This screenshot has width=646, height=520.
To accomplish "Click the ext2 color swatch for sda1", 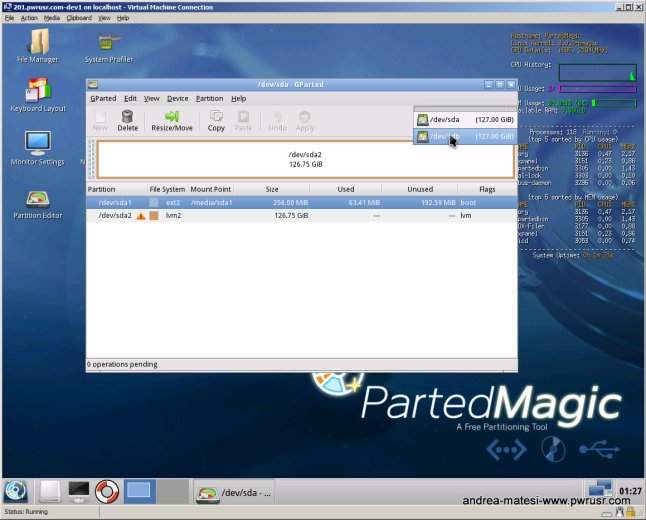I will pos(154,202).
